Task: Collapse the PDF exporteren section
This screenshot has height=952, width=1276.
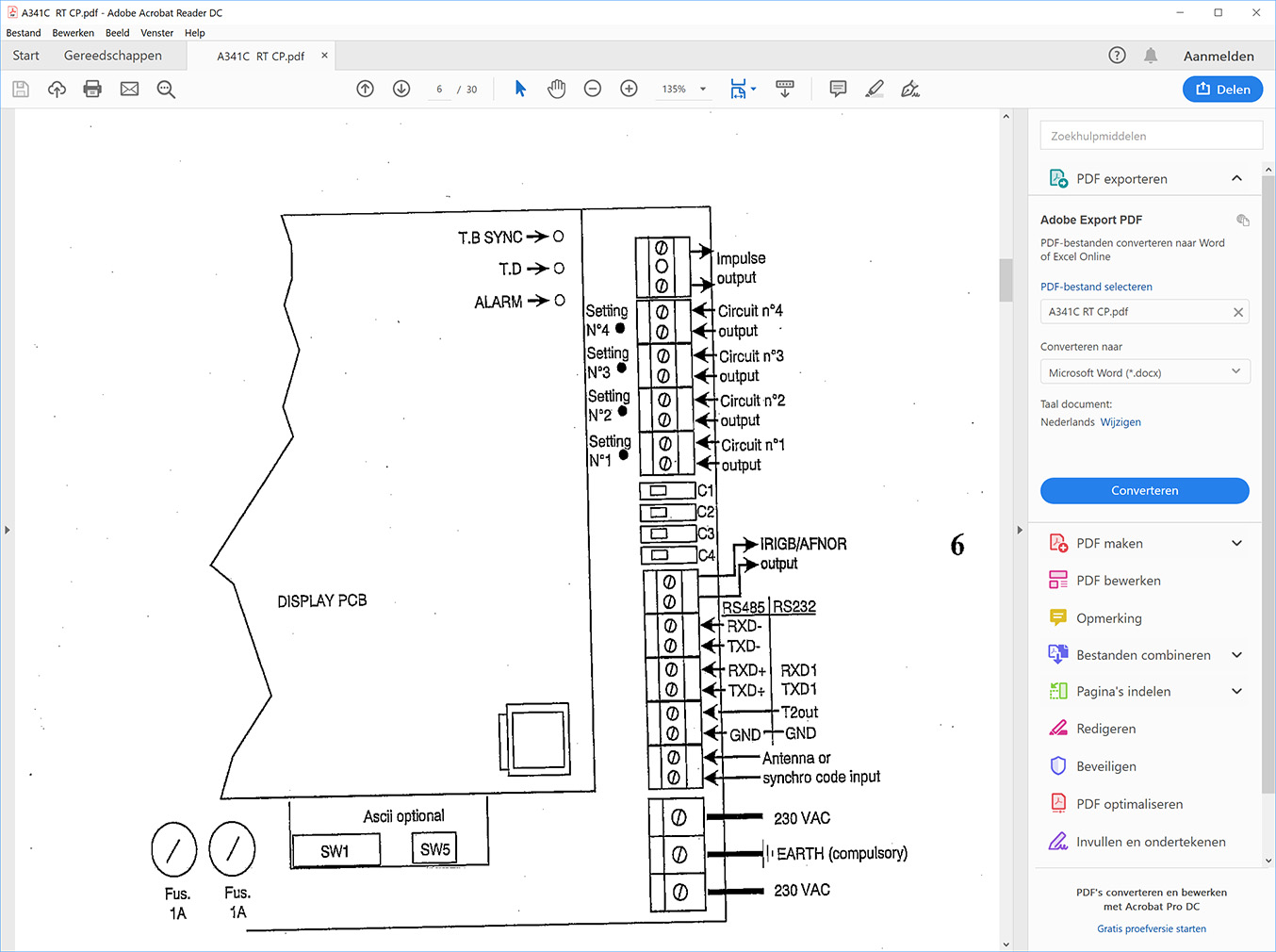Action: (1236, 178)
